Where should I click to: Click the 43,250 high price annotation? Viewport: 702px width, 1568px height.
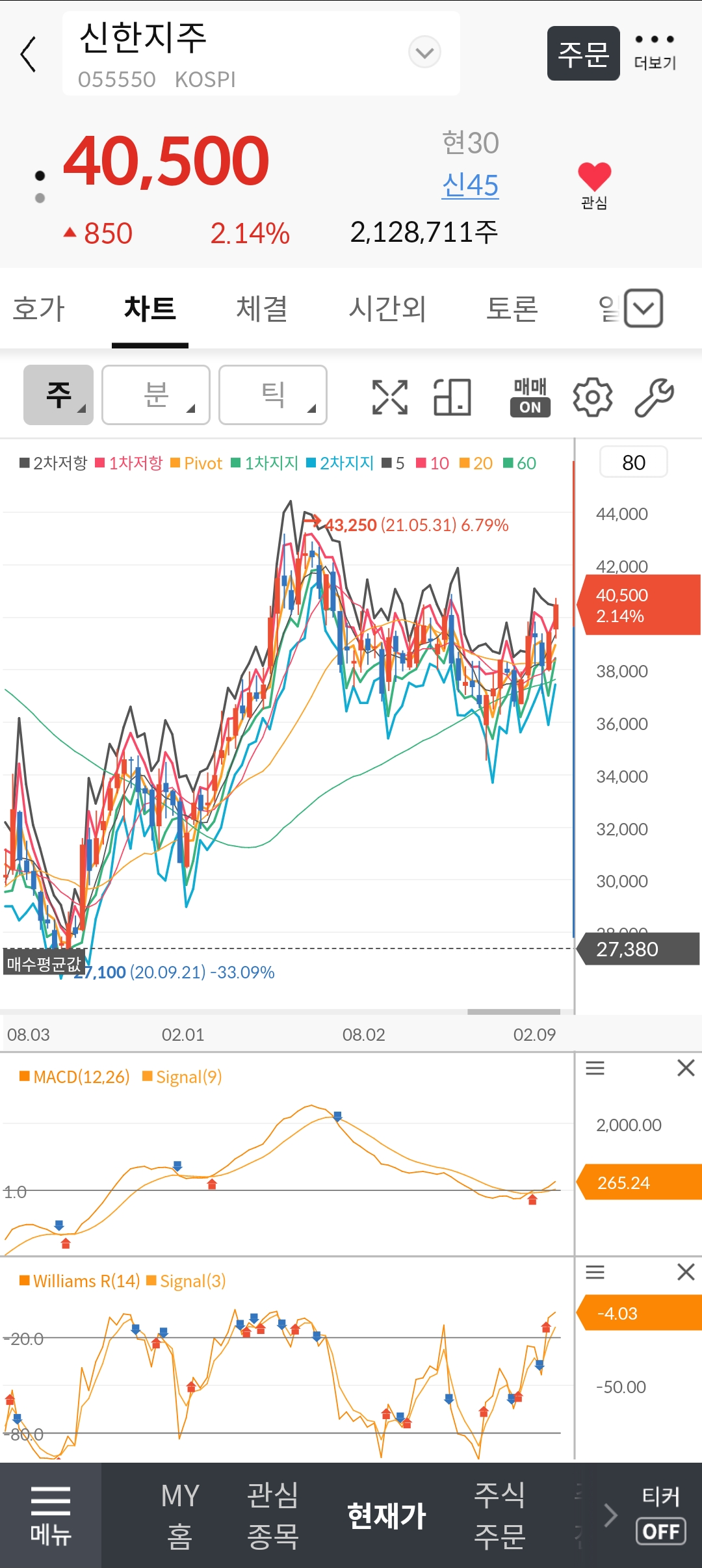[417, 525]
